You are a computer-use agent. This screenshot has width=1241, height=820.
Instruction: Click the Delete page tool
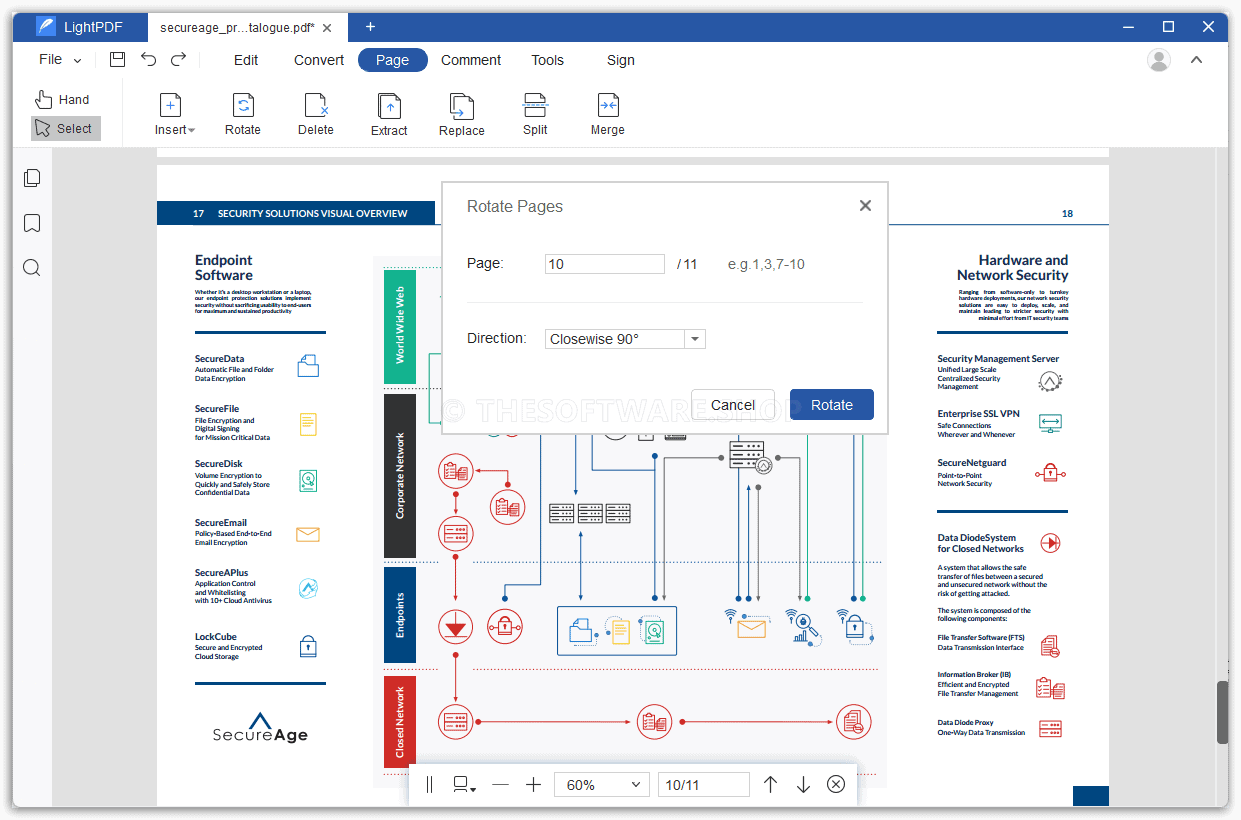coord(316,115)
